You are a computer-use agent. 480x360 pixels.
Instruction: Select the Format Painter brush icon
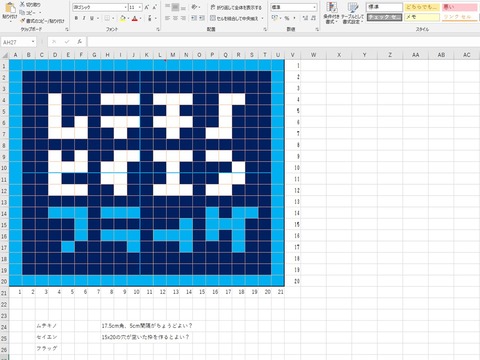(23, 21)
